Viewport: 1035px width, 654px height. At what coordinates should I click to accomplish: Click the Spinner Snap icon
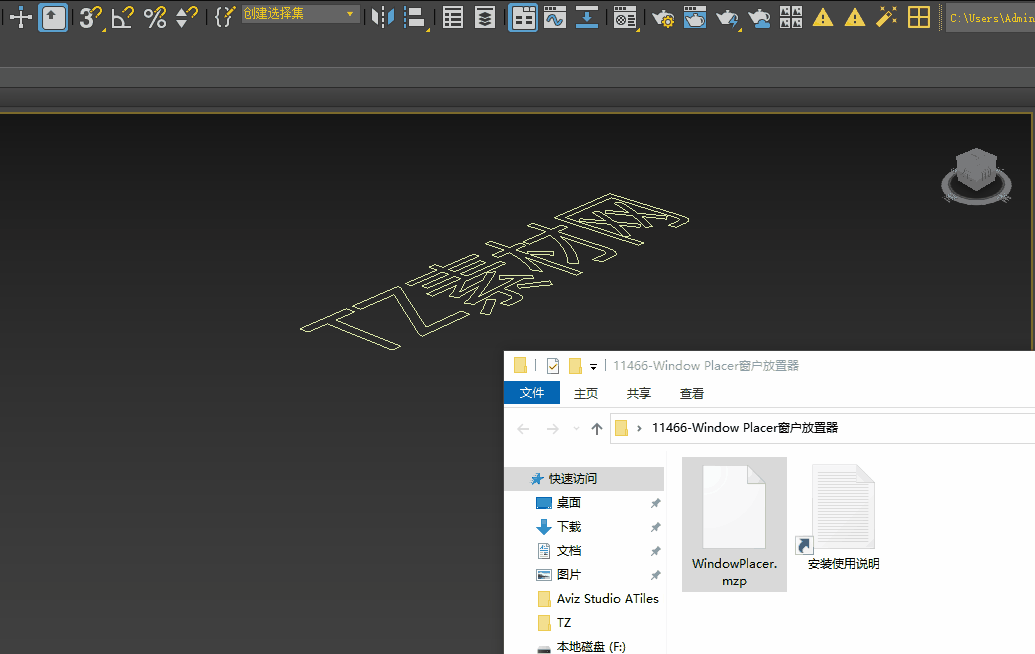186,17
